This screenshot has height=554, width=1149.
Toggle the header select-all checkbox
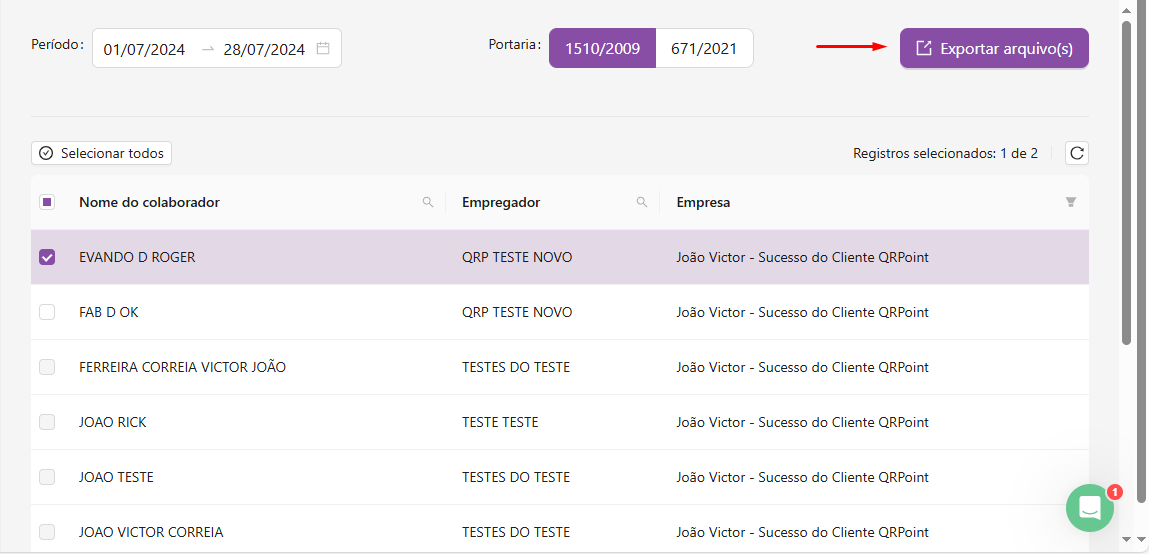point(47,202)
